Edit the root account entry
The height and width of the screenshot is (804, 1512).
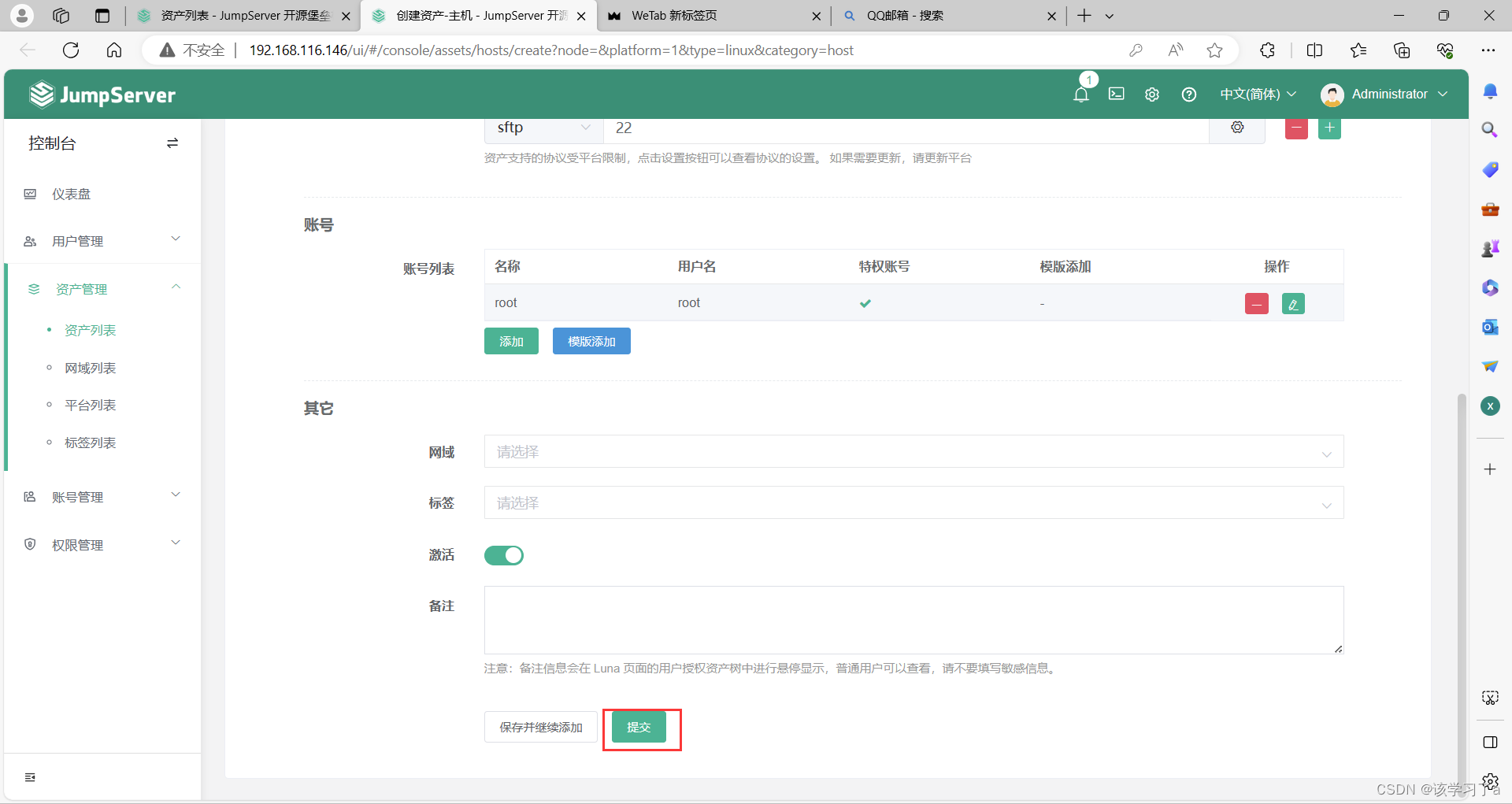pyautogui.click(x=1293, y=303)
